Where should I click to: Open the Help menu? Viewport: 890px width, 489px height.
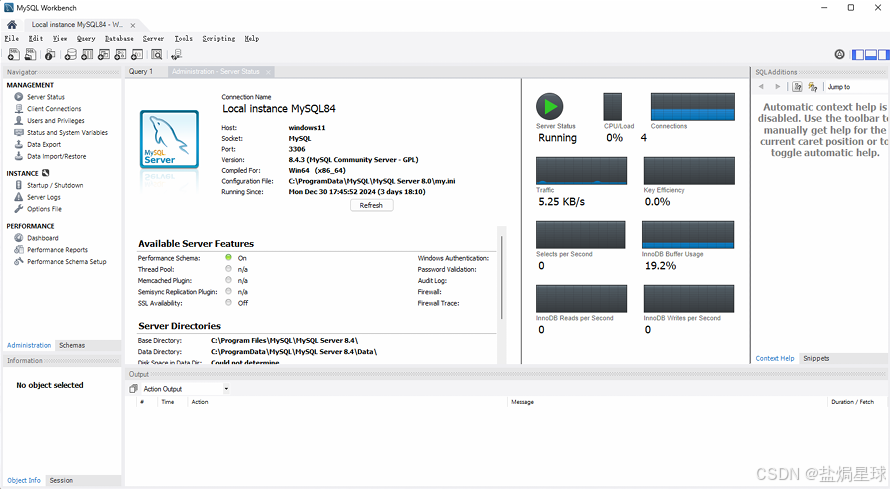coord(251,39)
